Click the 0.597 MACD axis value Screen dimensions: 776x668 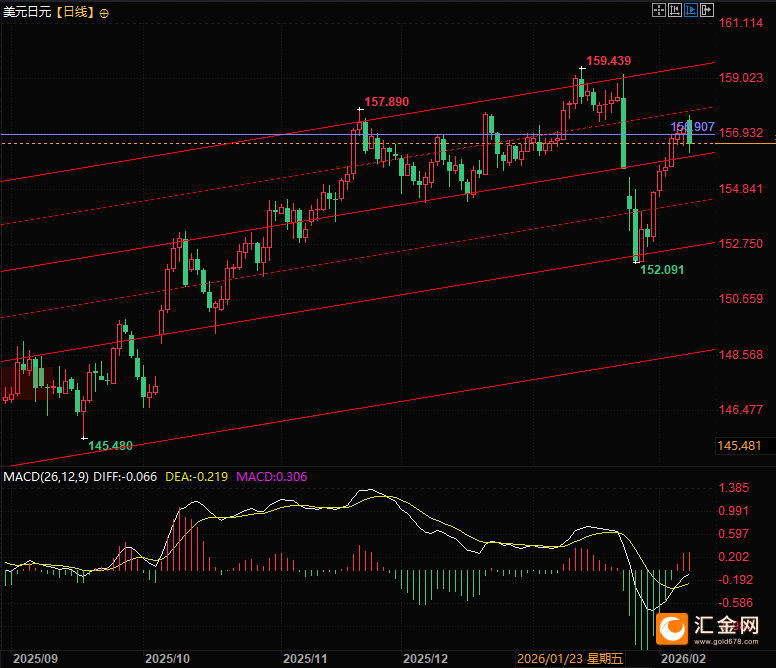click(734, 534)
